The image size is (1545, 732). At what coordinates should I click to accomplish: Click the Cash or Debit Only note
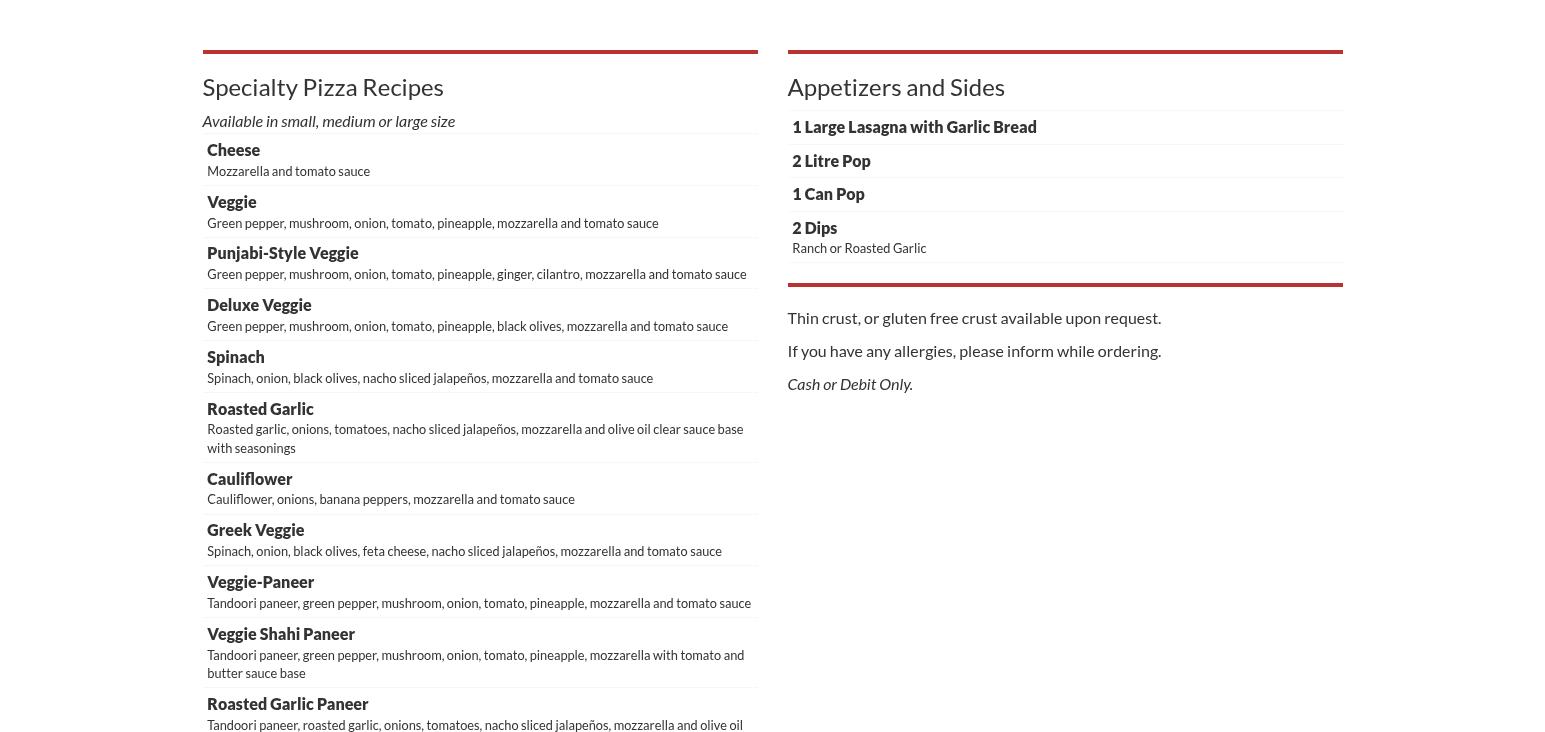coord(849,384)
